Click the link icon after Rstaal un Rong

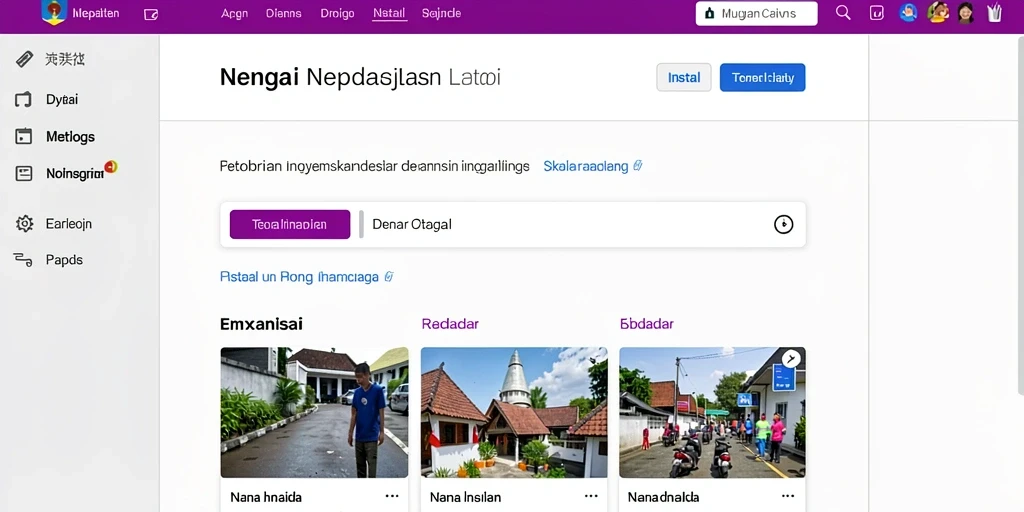[x=389, y=277]
